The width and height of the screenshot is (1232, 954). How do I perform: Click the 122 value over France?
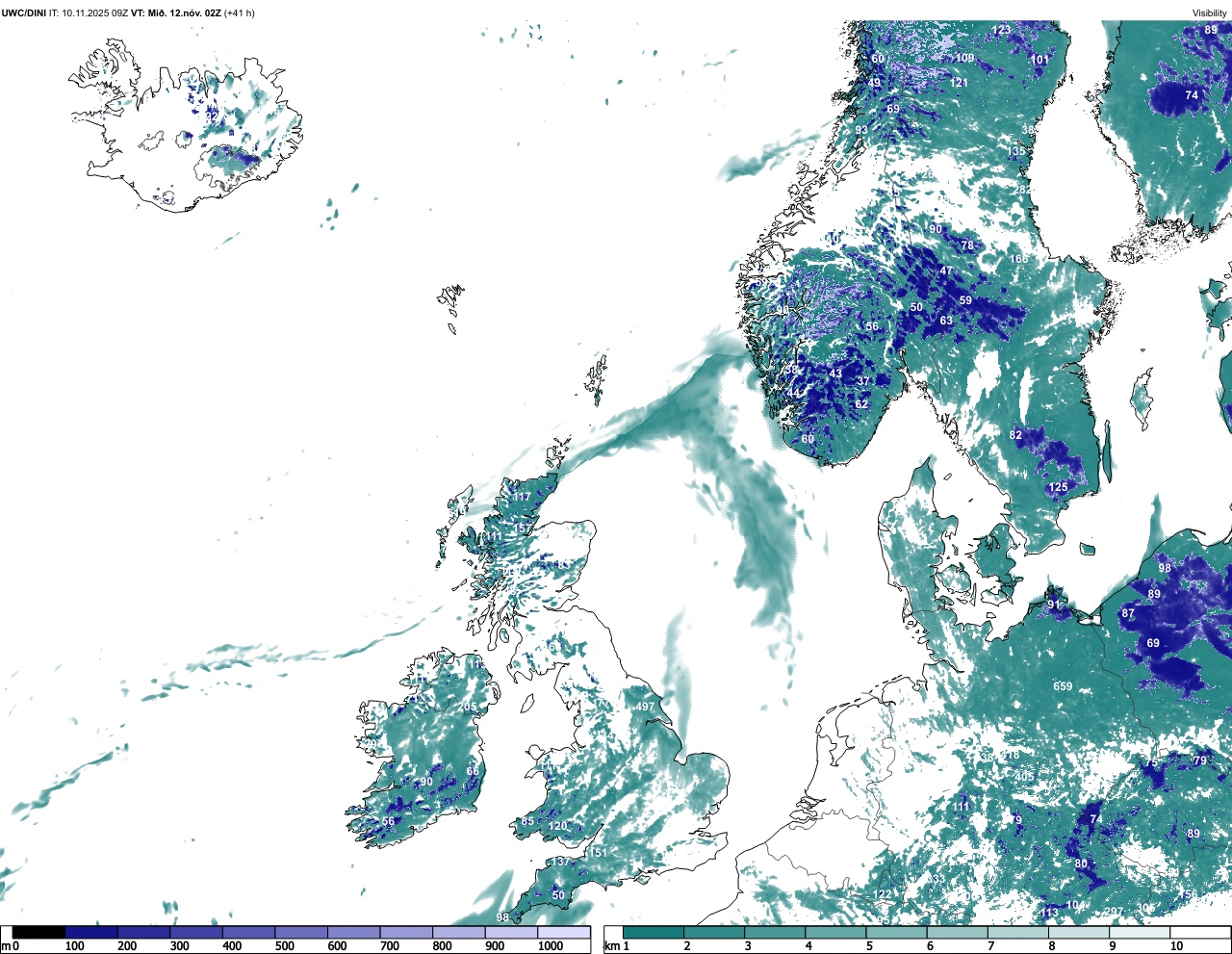[883, 895]
